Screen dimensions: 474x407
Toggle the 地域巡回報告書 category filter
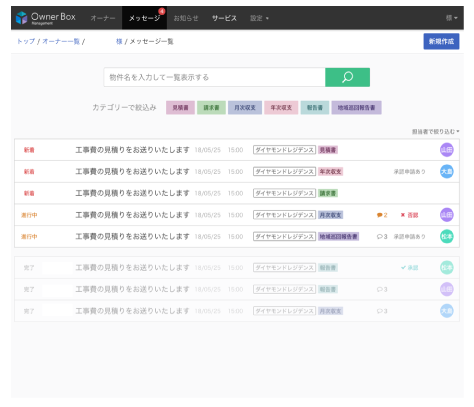356,108
